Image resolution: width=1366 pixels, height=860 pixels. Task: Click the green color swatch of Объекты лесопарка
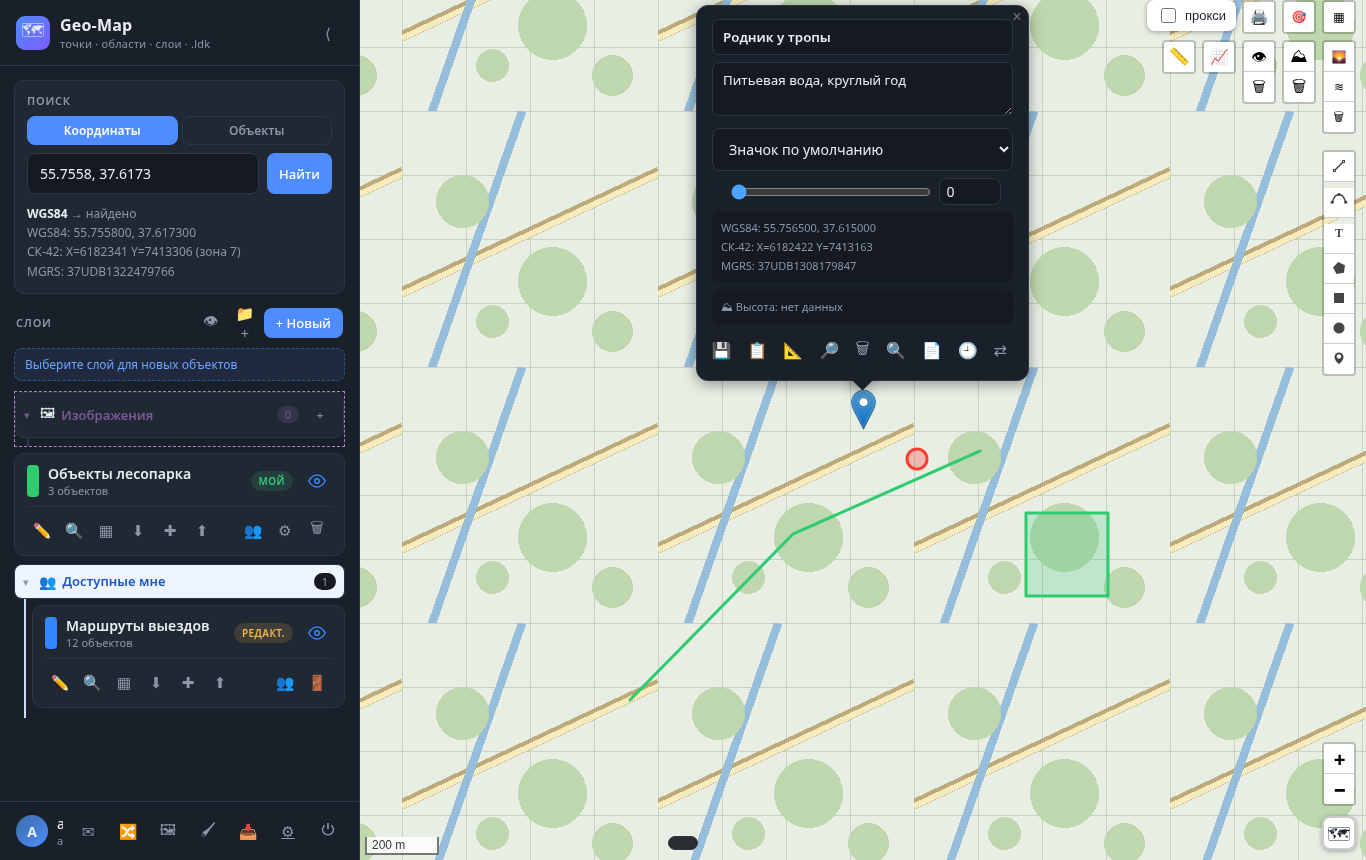(33, 481)
